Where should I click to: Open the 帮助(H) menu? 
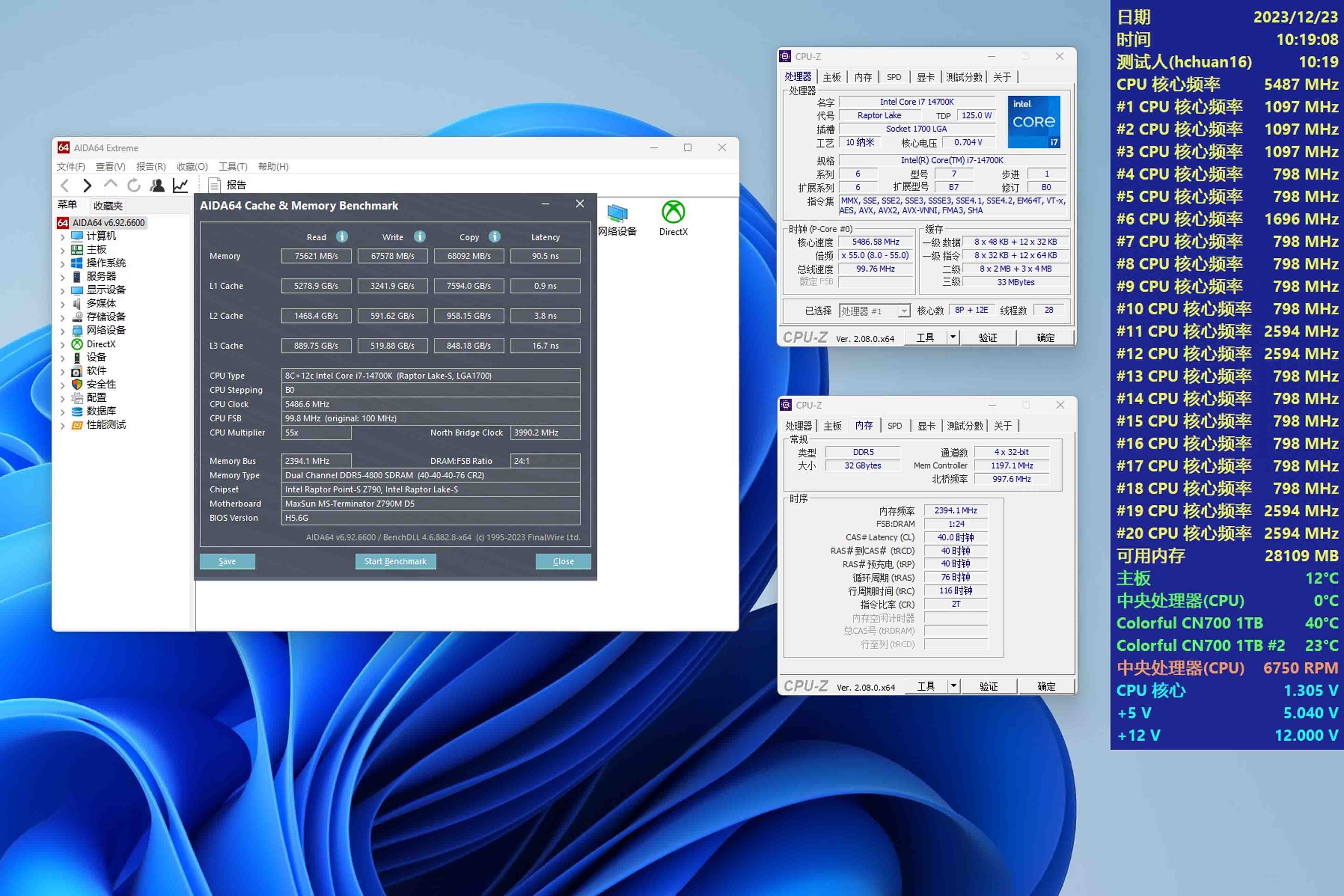(x=273, y=167)
